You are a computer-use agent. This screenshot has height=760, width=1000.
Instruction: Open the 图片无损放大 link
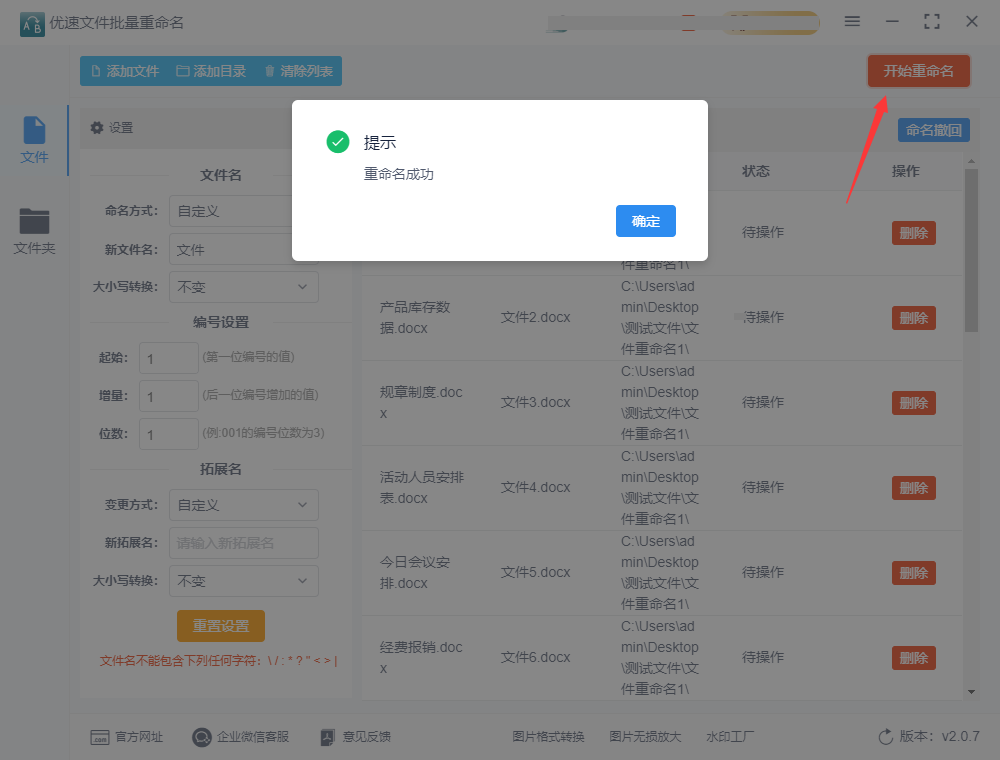(x=645, y=736)
